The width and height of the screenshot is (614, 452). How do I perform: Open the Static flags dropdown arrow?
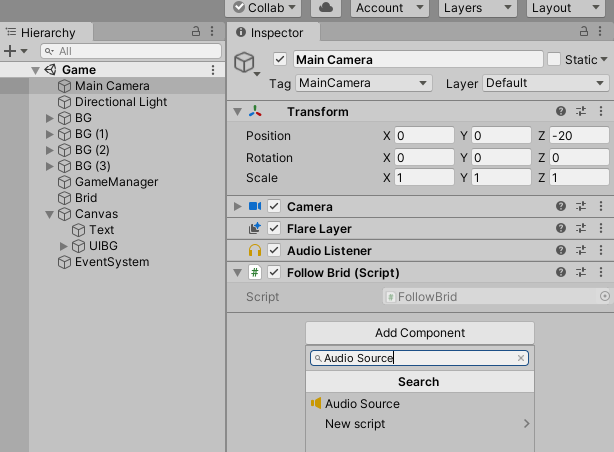pyautogui.click(x=604, y=60)
